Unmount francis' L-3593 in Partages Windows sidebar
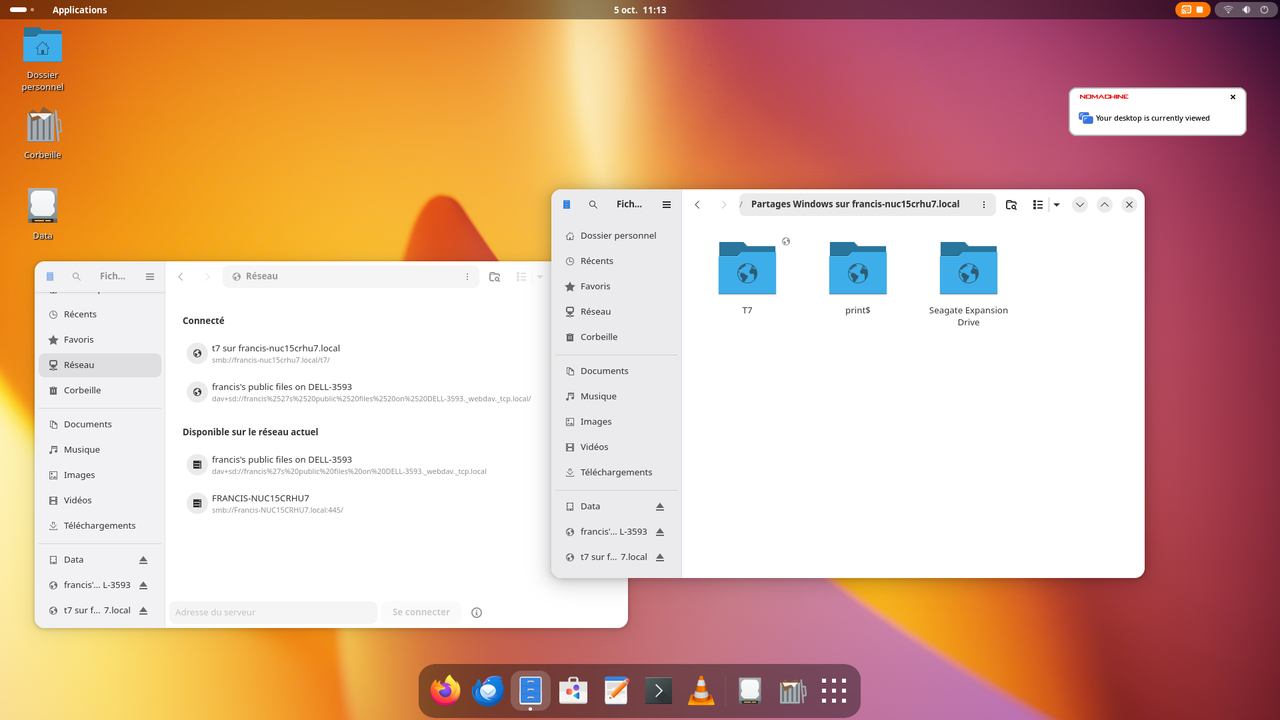 pyautogui.click(x=660, y=531)
